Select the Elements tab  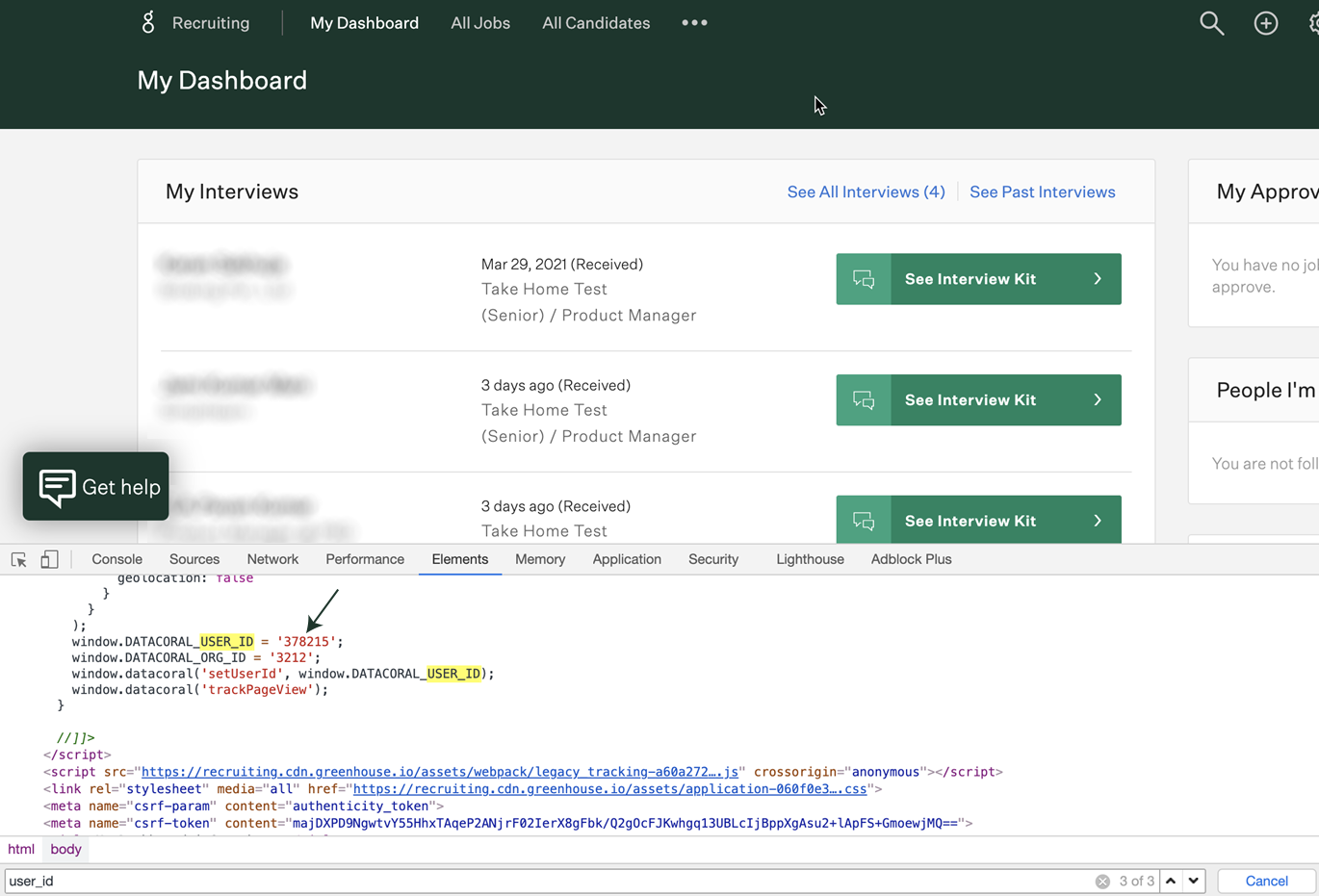[460, 559]
